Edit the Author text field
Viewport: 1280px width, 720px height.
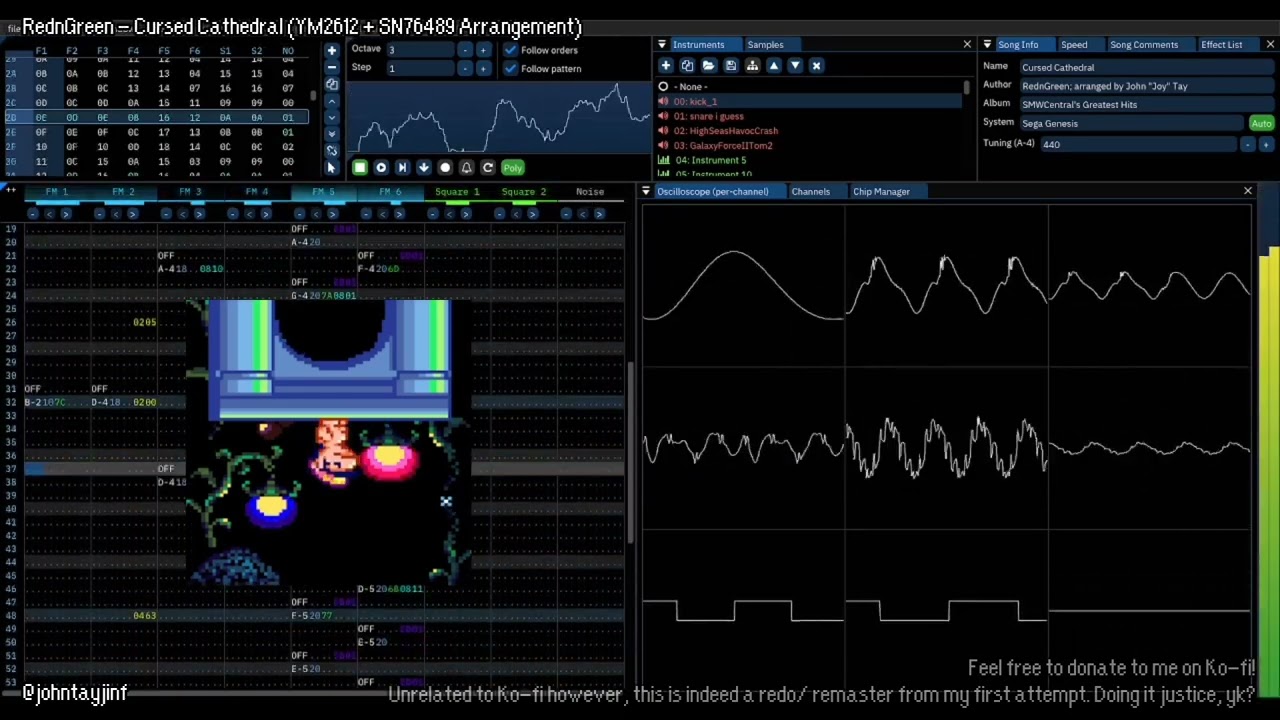pos(1145,87)
